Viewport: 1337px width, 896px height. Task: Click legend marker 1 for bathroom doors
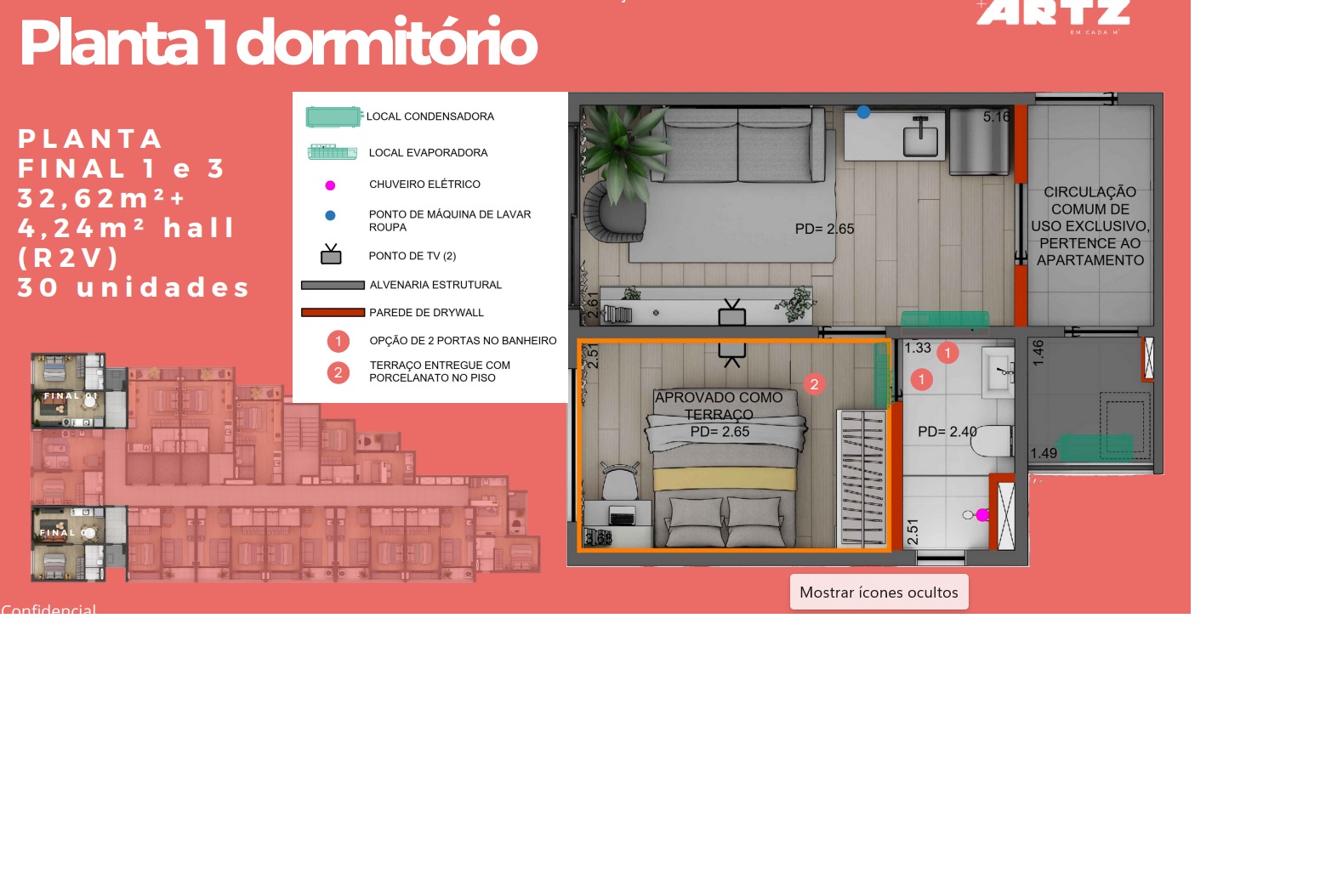pos(339,341)
